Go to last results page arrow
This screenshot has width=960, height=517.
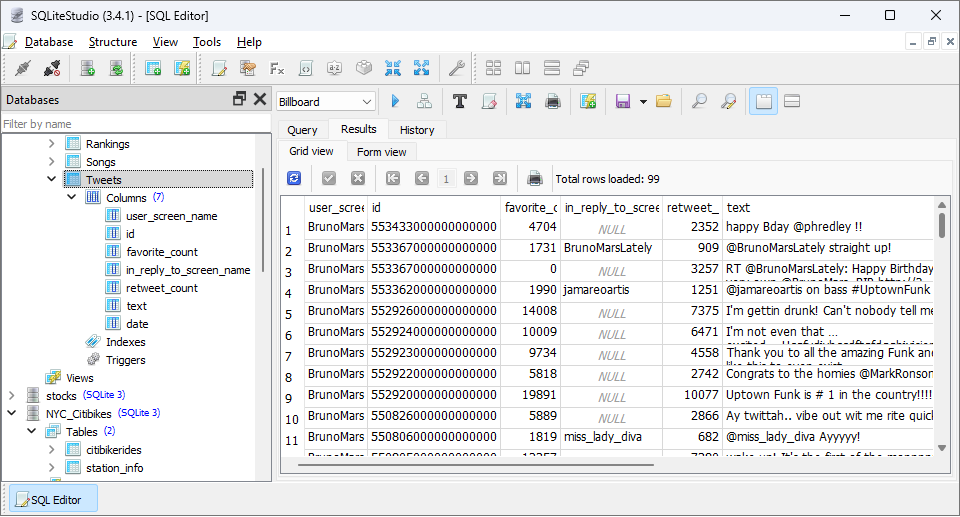coord(500,178)
